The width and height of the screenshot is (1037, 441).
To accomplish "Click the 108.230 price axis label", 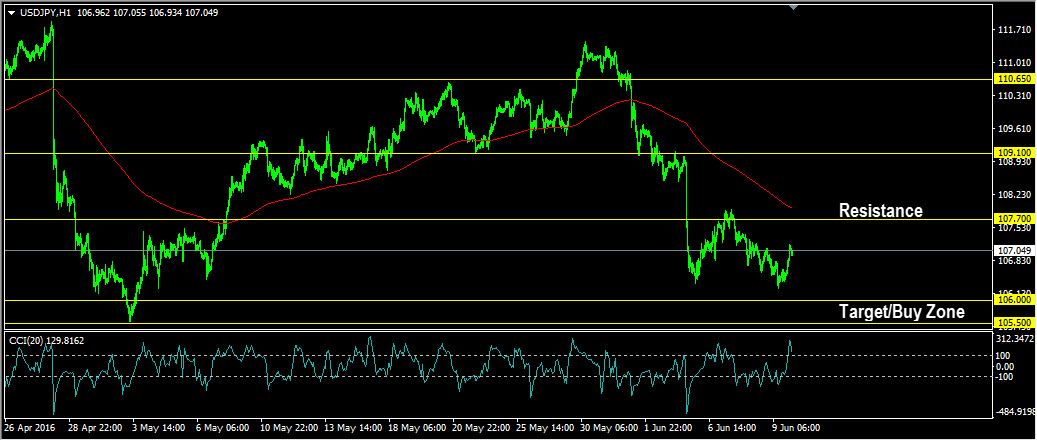I will (x=1015, y=195).
